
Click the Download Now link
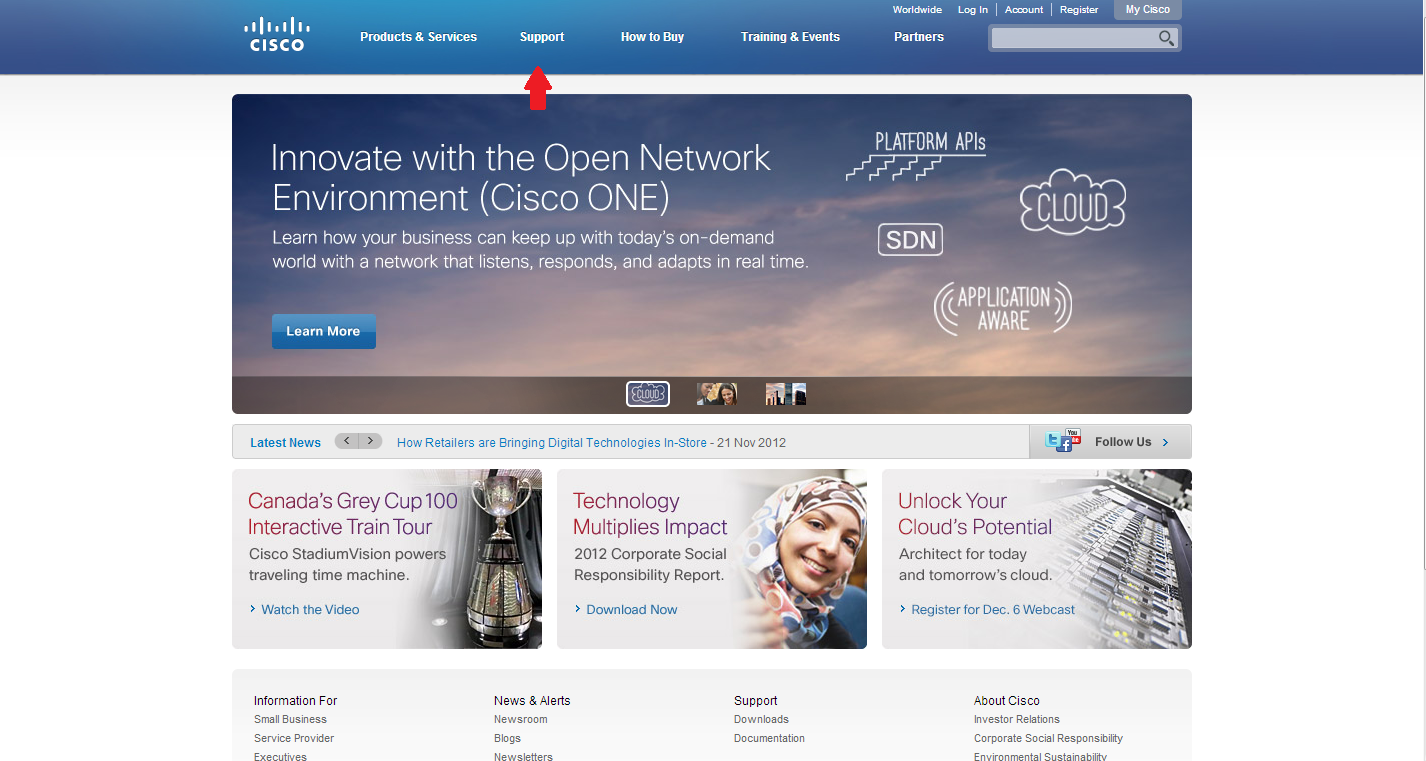click(632, 609)
